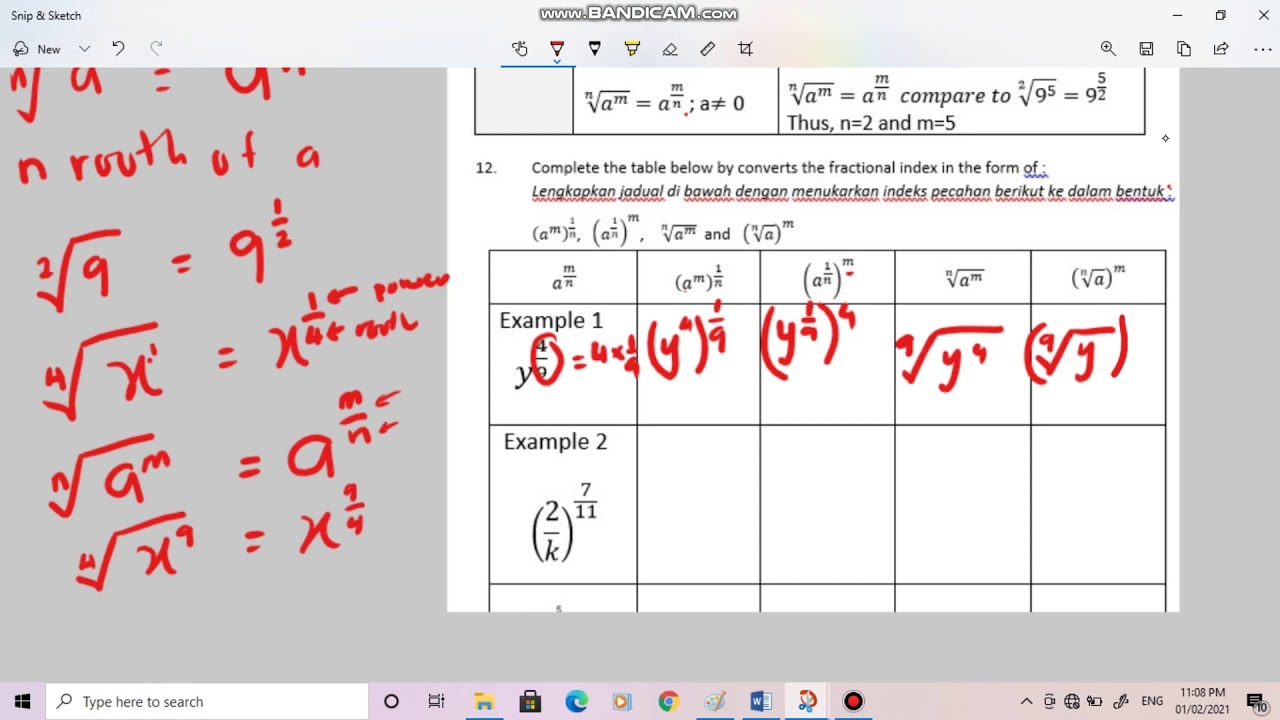Screen dimensions: 1280x720
Task: Share the snip
Action: coord(1221,48)
